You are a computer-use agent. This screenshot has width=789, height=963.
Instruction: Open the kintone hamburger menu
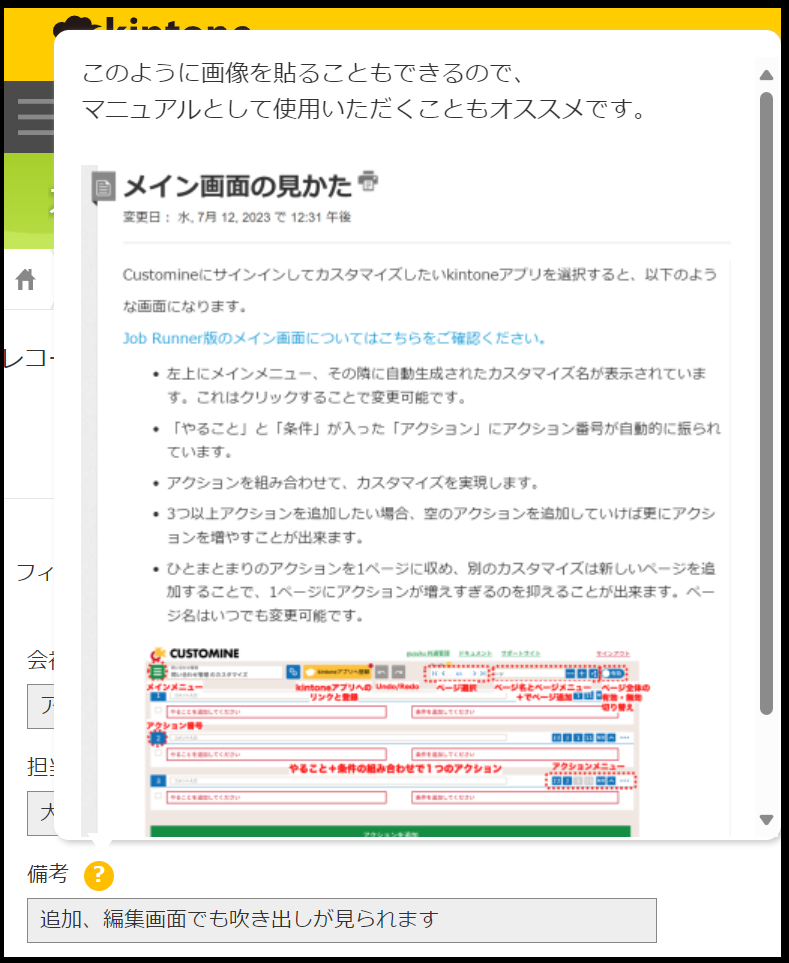coord(34,117)
